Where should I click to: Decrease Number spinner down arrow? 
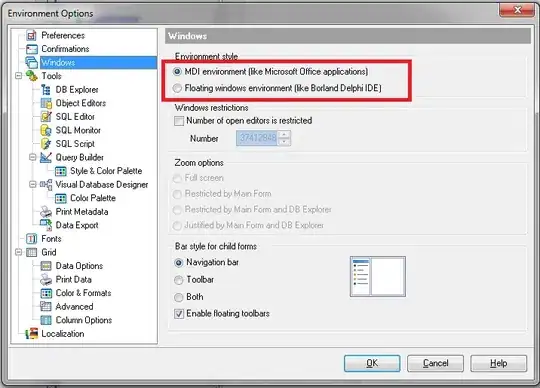[x=284, y=141]
